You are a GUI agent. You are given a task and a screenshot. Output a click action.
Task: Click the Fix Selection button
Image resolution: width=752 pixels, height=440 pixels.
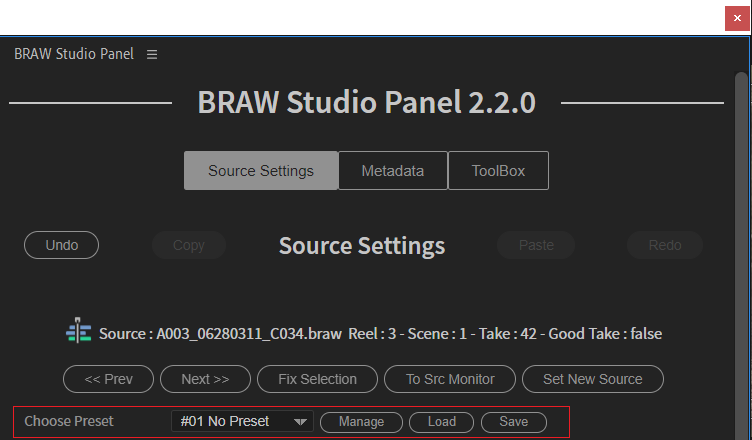pyautogui.click(x=317, y=379)
